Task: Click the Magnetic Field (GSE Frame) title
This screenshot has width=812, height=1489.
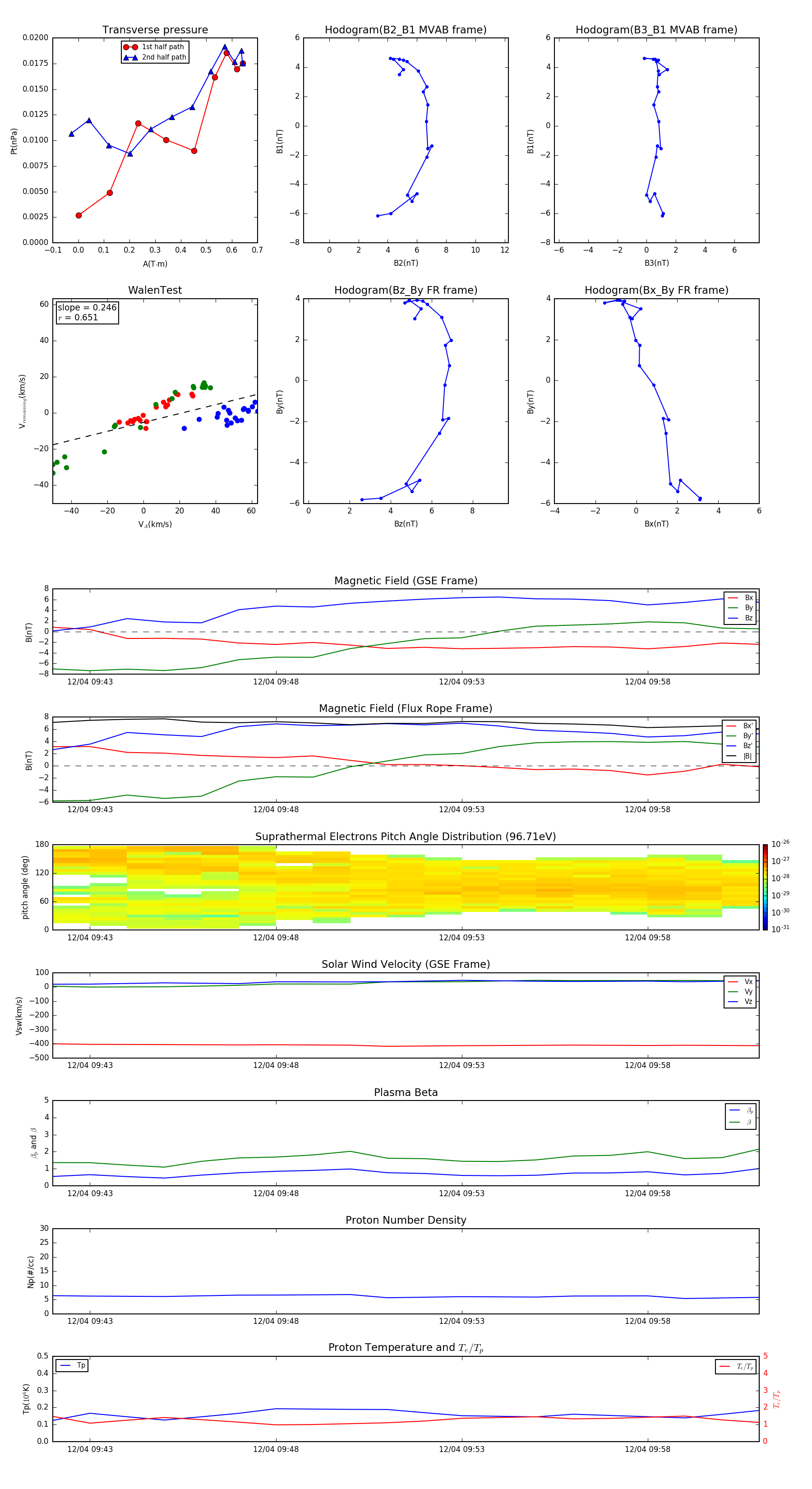Action: 406,581
